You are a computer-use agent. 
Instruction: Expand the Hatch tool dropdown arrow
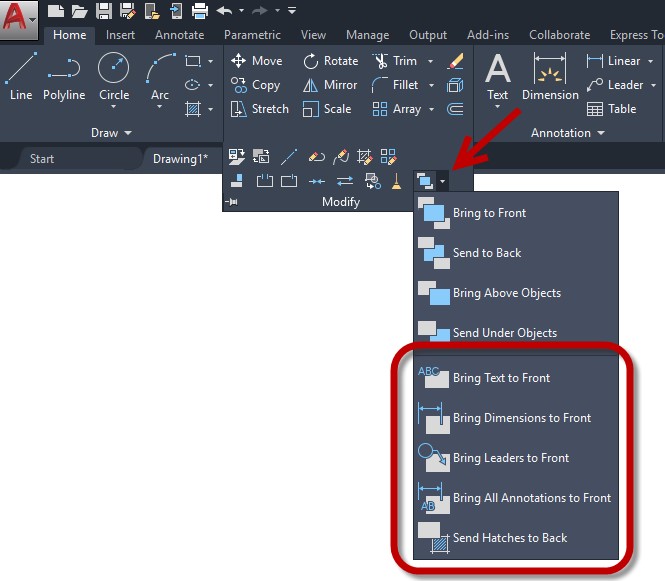(210, 109)
